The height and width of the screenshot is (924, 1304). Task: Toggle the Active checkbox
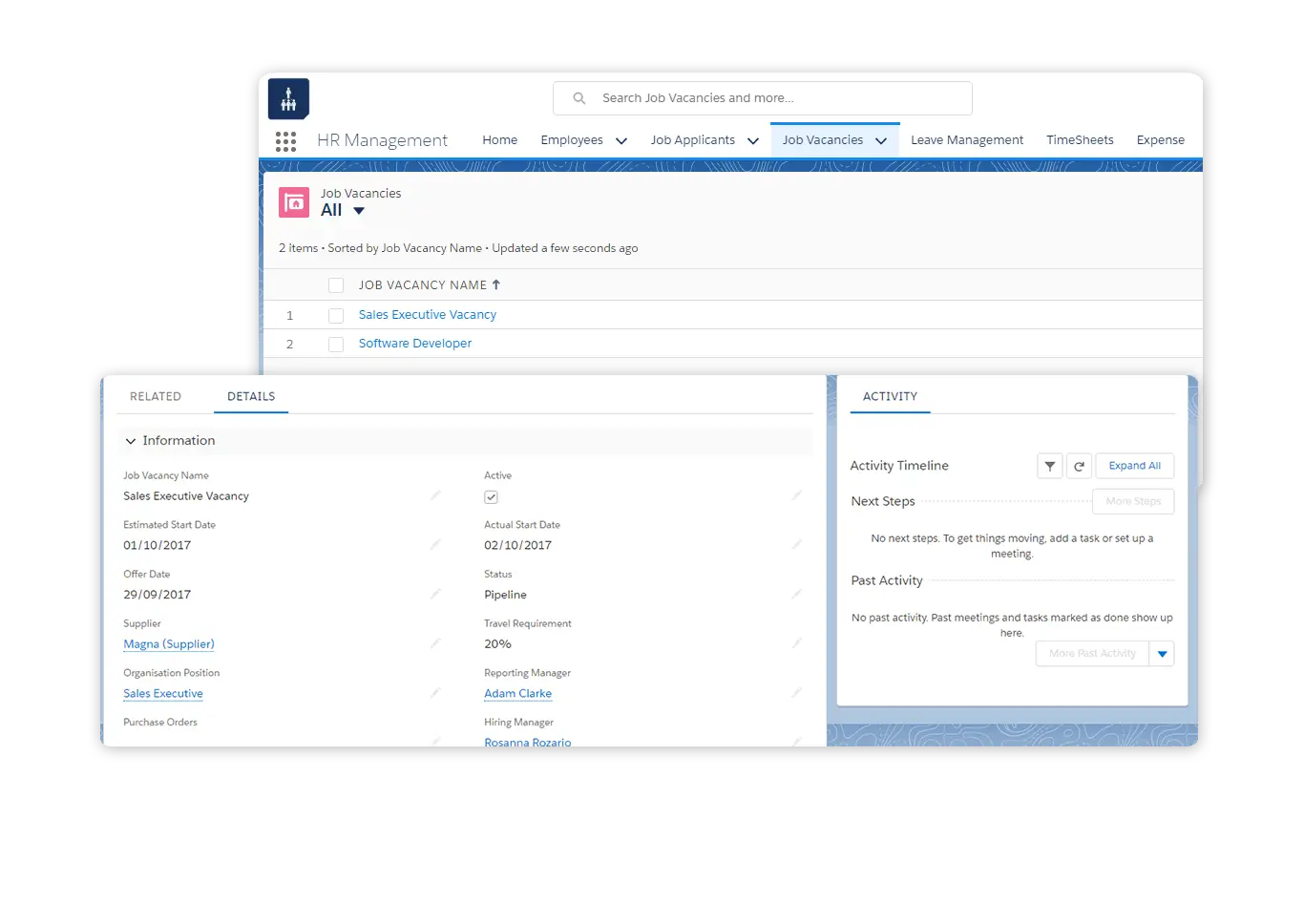491,497
